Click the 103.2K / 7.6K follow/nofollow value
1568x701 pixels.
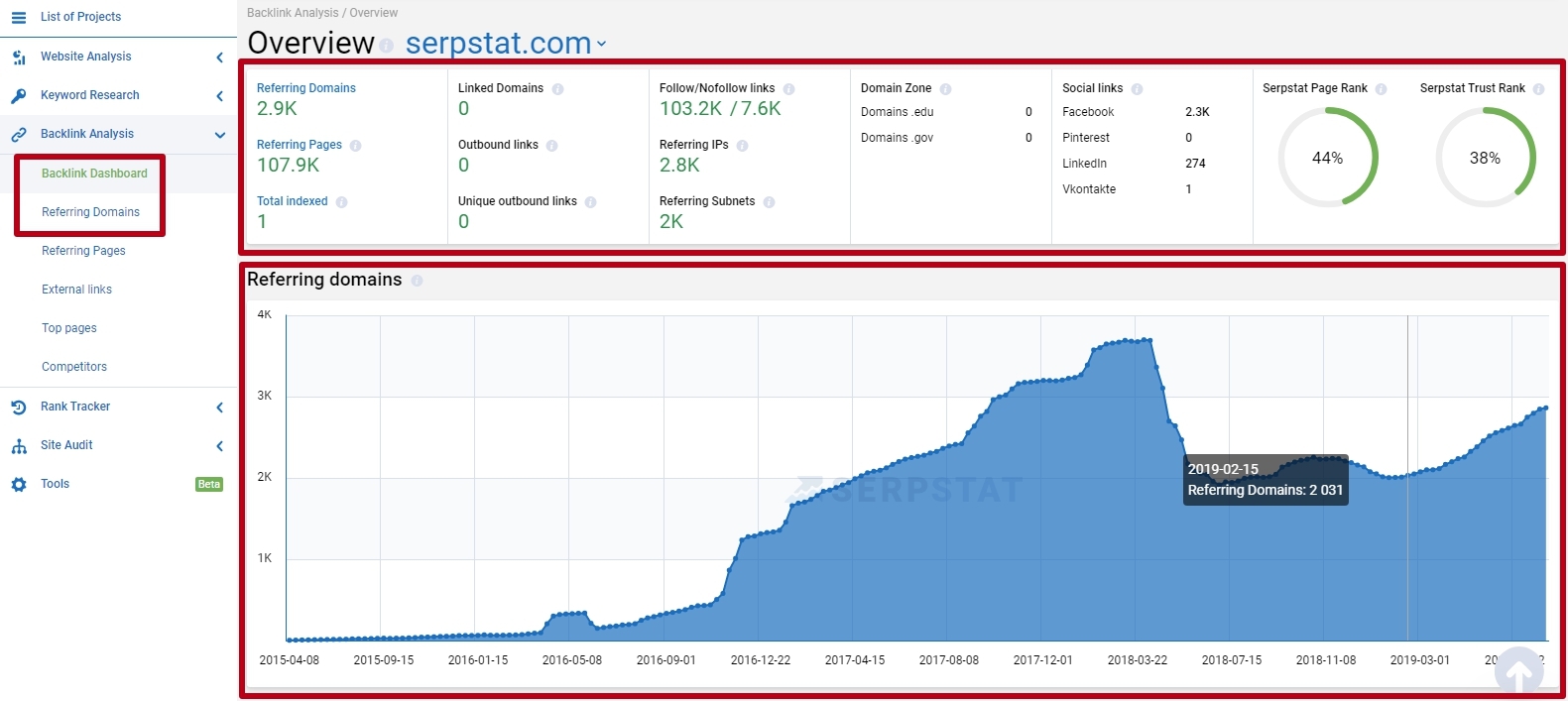720,109
